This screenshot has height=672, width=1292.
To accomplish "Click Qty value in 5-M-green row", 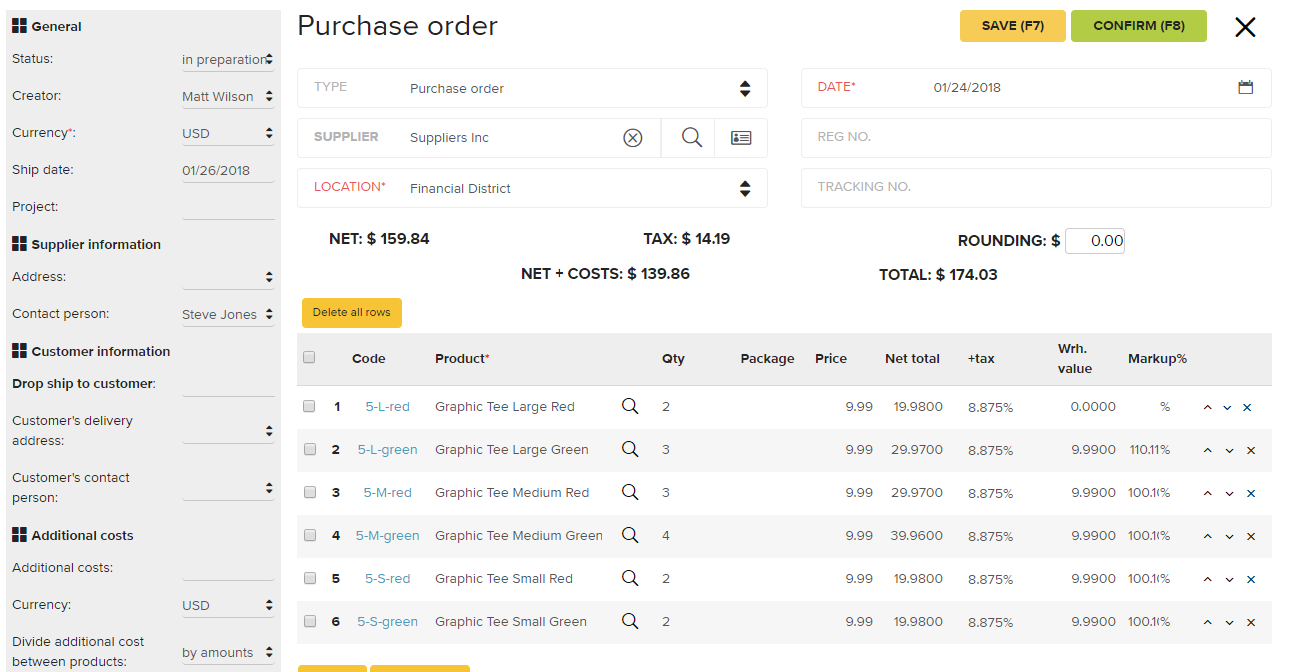I will point(666,536).
